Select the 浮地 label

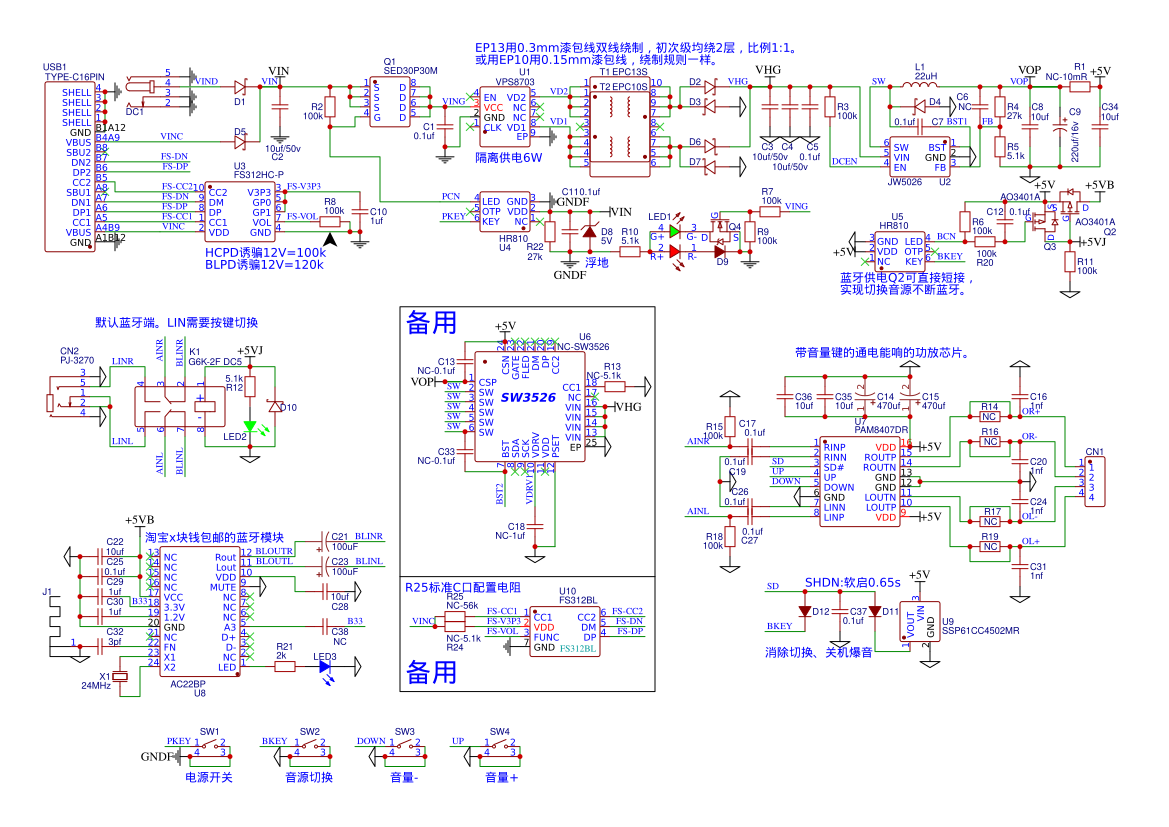pos(596,262)
